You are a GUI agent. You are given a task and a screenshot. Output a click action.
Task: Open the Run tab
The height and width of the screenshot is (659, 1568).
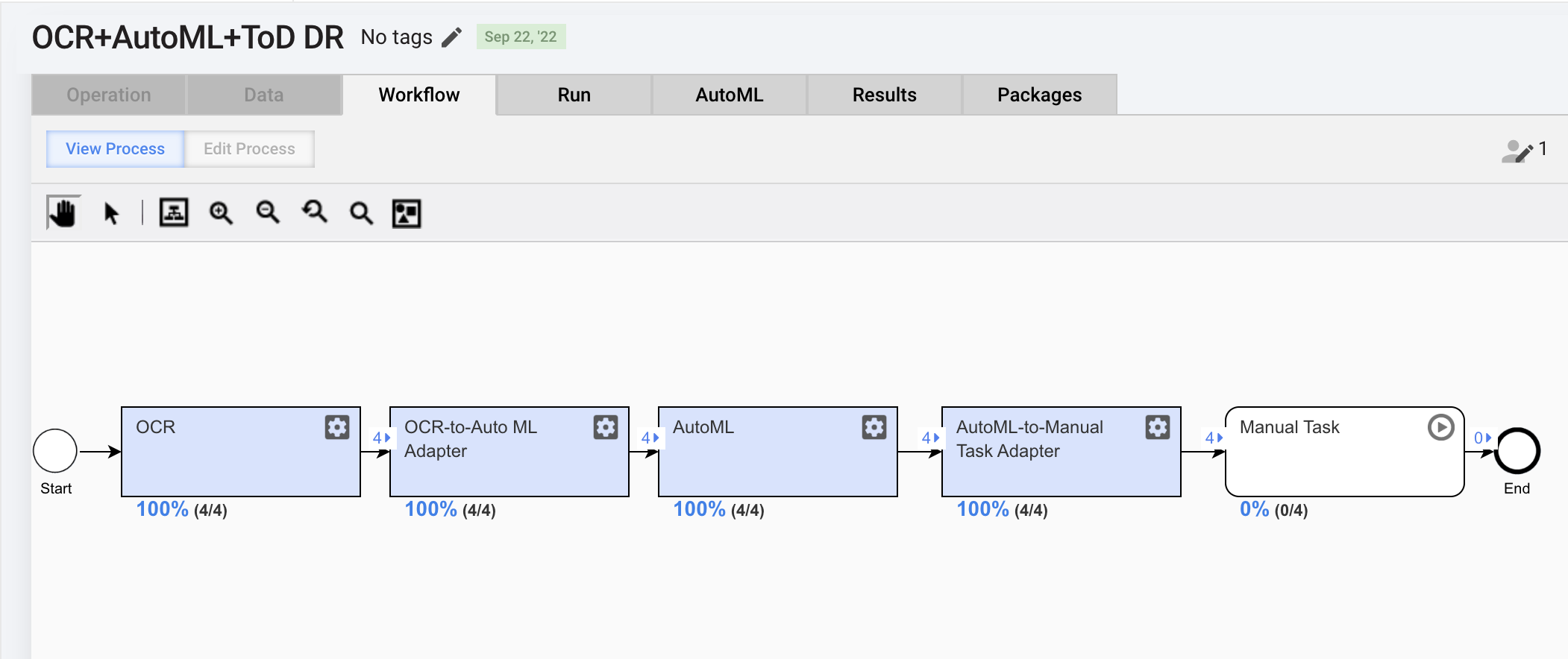click(x=574, y=95)
